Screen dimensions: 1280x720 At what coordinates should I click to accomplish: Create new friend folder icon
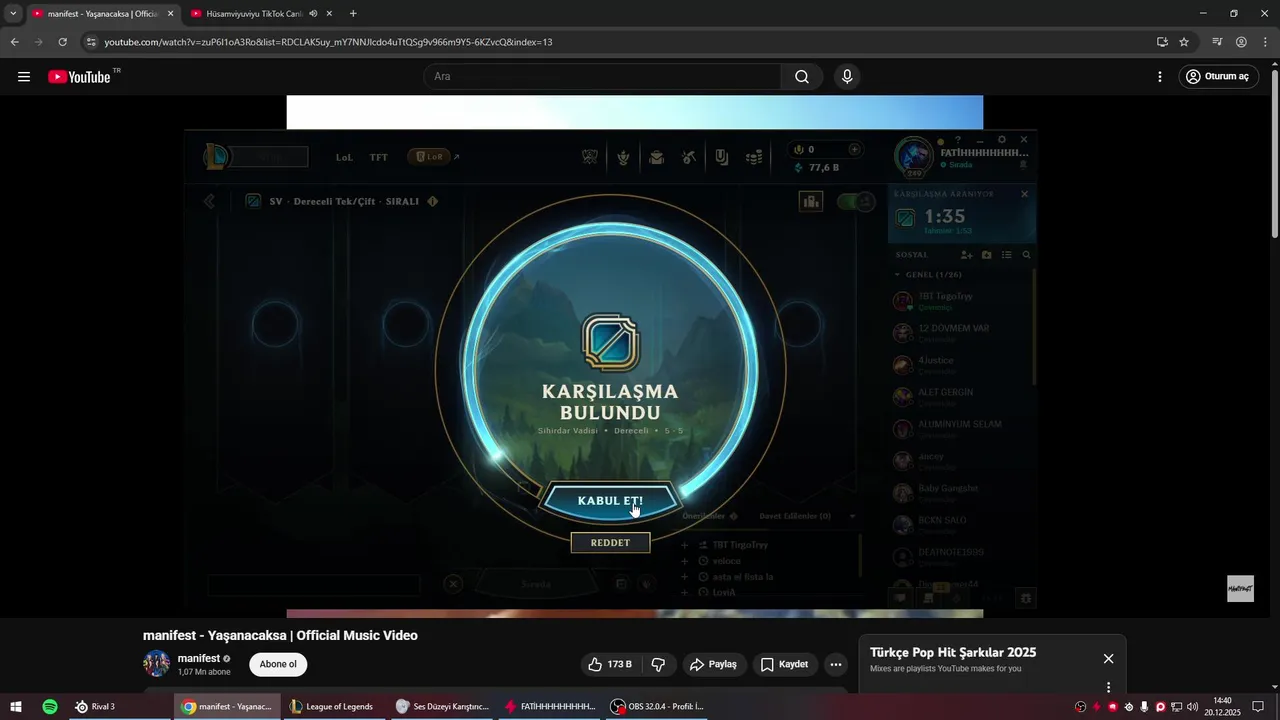click(987, 255)
